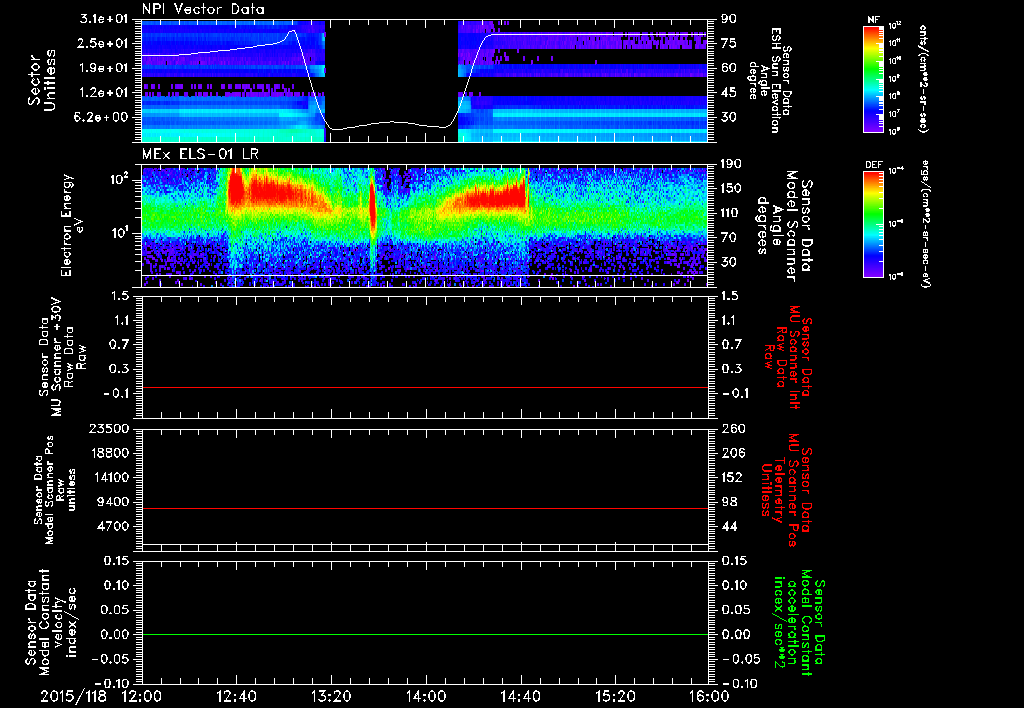Click the '23500' scanner position tick value
Screen dimensions: 1024x708
[x=110, y=429]
